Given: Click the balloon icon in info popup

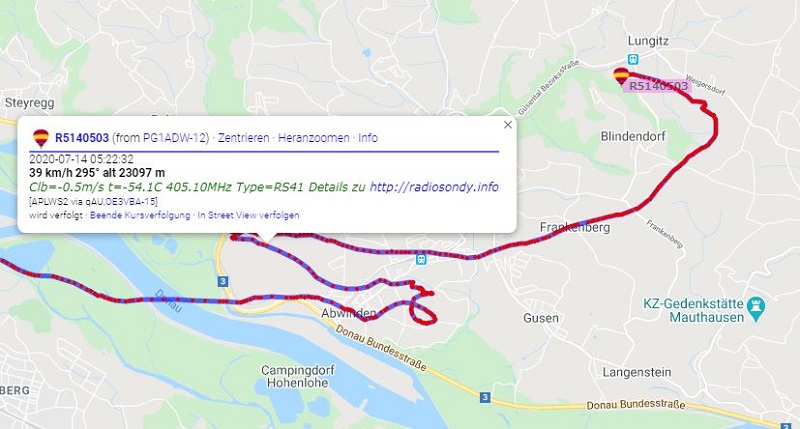Looking at the screenshot, I should point(41,138).
